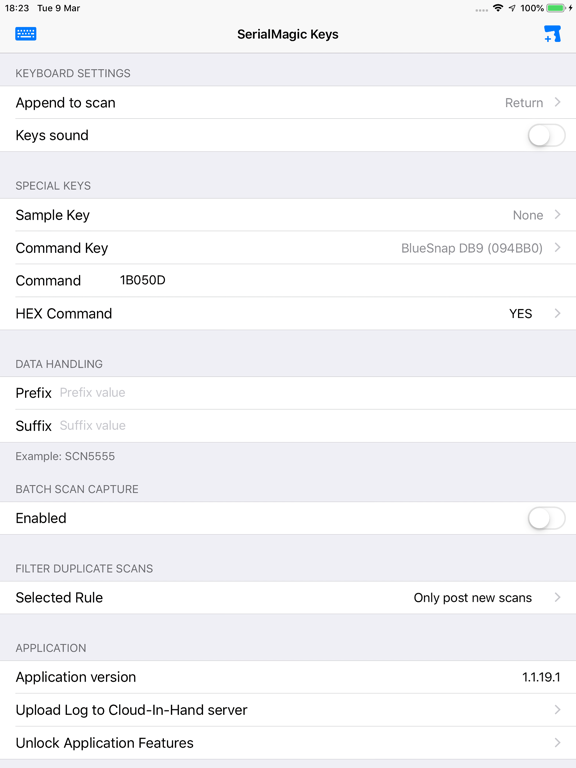Tap the chevron beside Unlock Application Features

(557, 743)
